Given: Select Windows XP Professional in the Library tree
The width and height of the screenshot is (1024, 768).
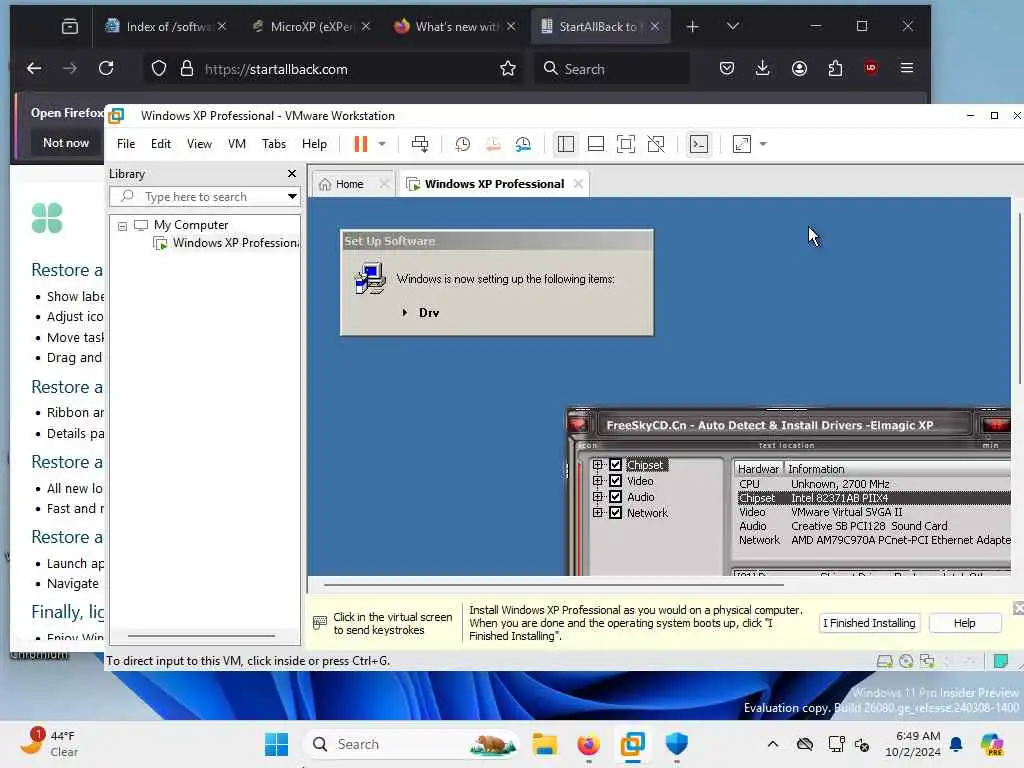Looking at the screenshot, I should click(225, 243).
